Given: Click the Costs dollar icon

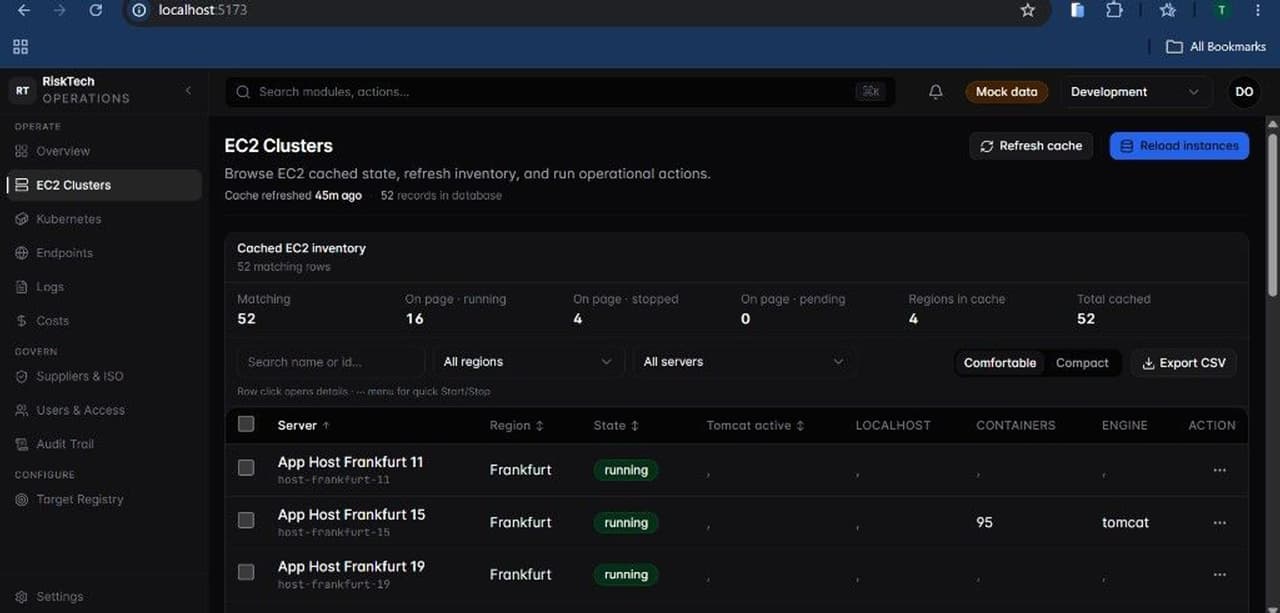Looking at the screenshot, I should tap(22, 321).
